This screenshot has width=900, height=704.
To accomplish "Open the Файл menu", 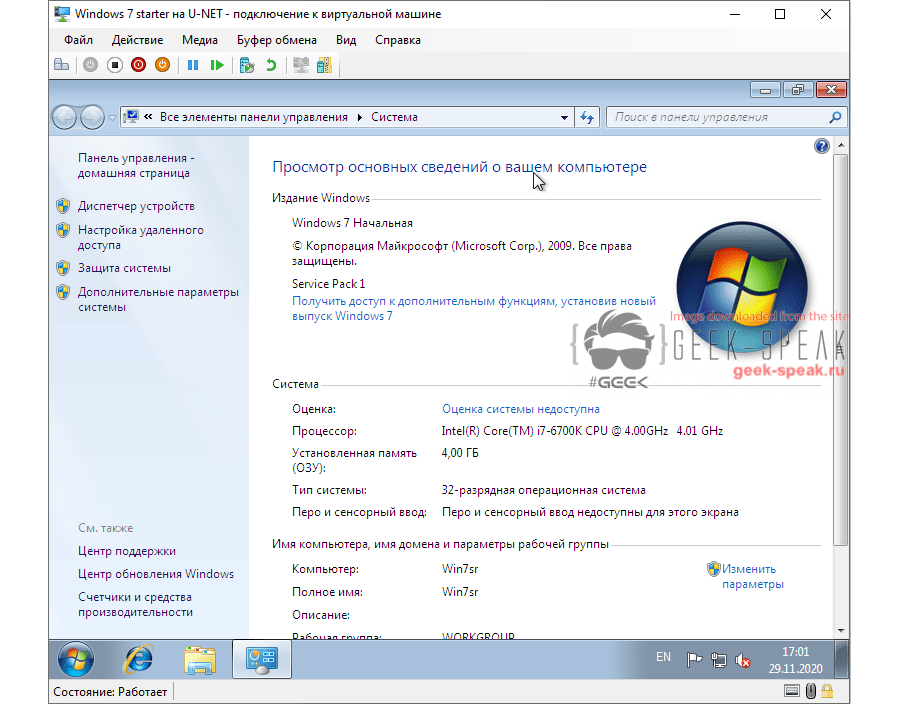I will 79,40.
